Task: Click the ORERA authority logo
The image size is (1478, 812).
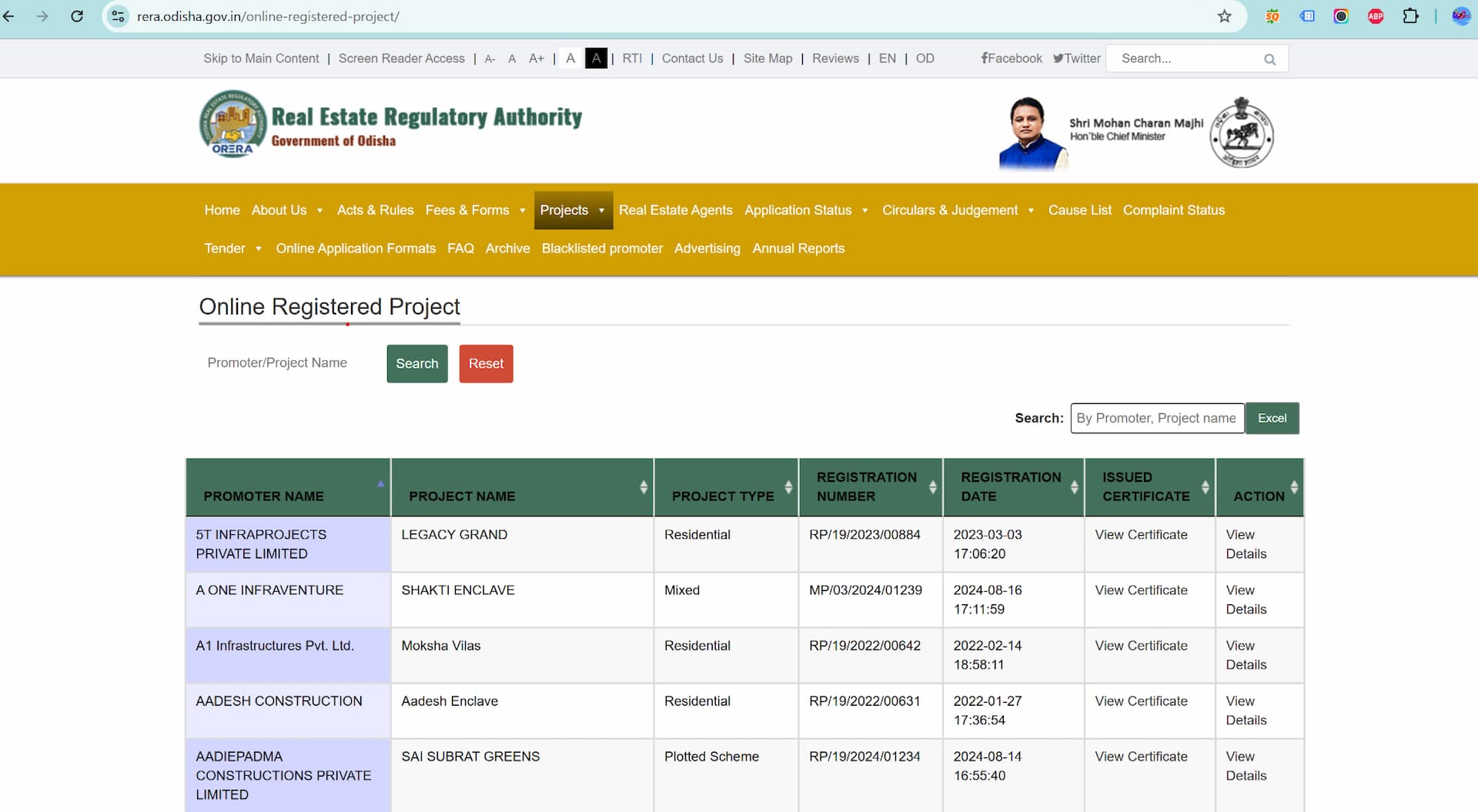Action: [232, 124]
